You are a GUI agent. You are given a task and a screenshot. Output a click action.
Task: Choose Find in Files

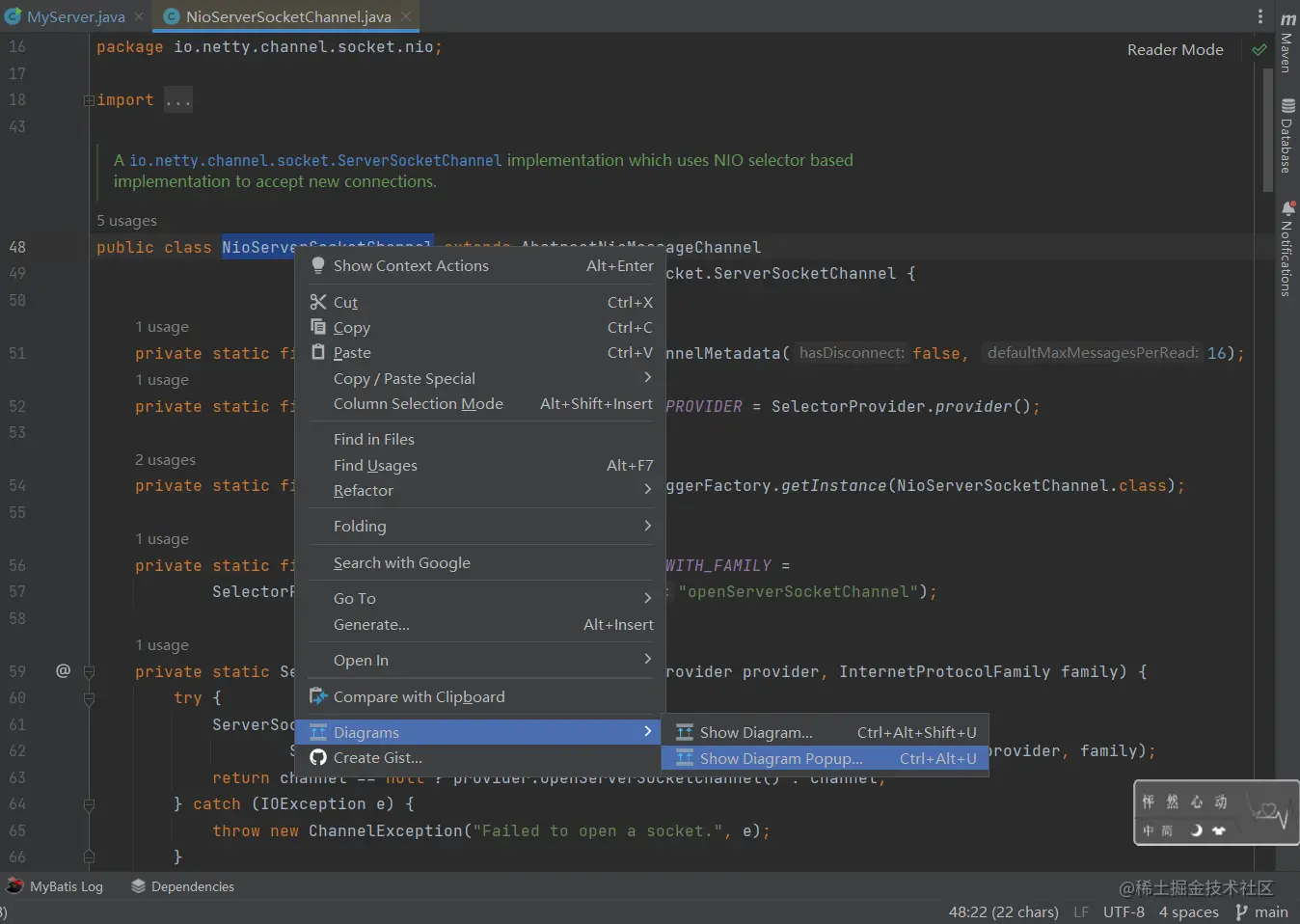480,439
